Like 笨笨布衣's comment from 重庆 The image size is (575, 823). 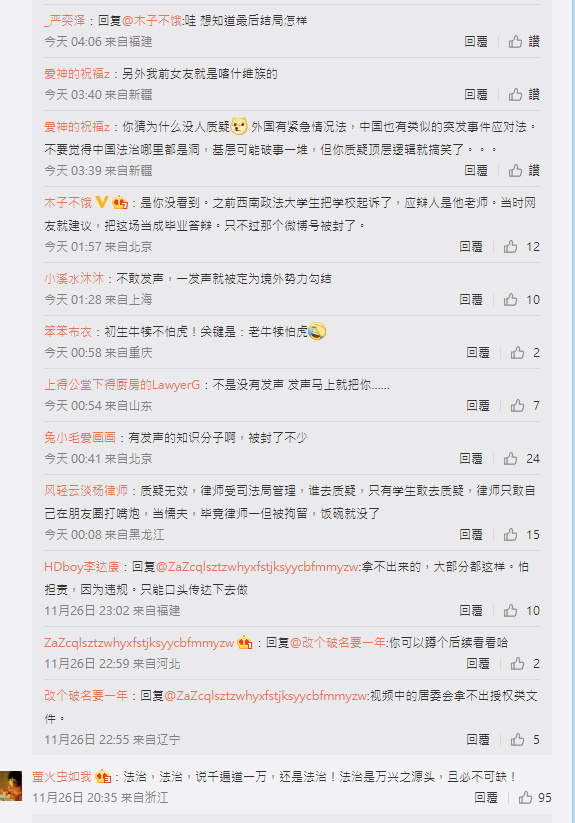click(x=525, y=353)
